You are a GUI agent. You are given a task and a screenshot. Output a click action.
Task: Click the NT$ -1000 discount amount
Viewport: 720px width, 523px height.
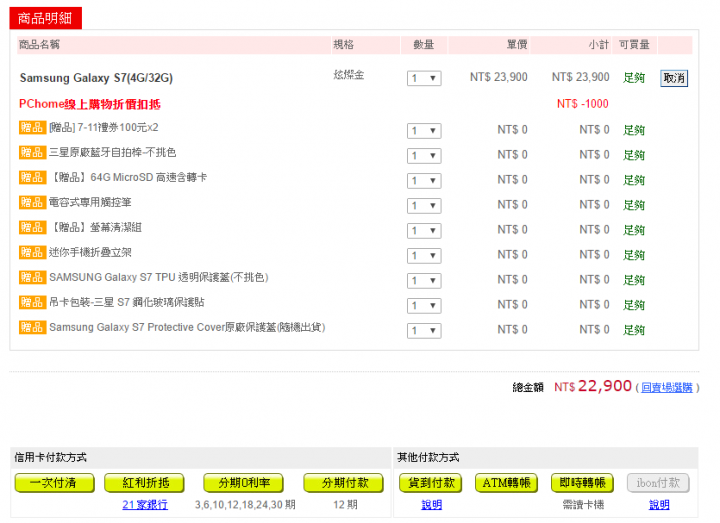(583, 104)
